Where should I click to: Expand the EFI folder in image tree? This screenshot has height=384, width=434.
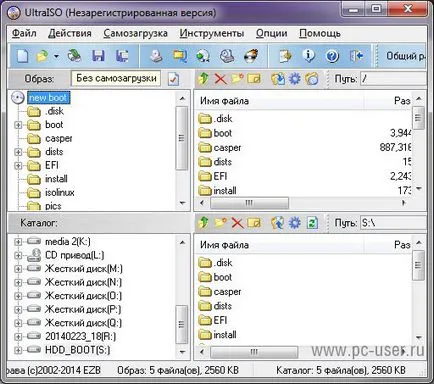coord(18,165)
